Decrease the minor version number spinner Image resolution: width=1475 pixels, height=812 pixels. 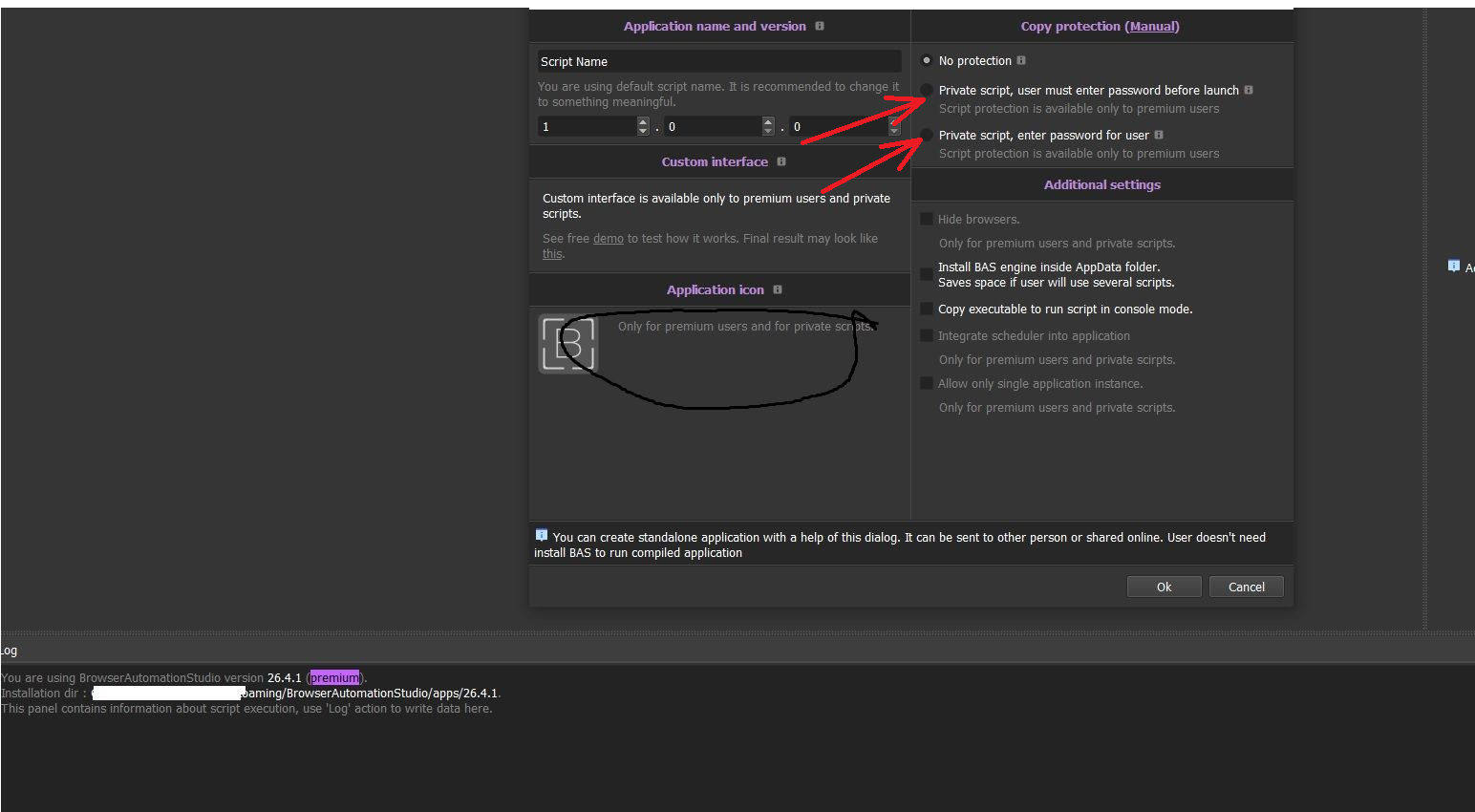(x=768, y=131)
